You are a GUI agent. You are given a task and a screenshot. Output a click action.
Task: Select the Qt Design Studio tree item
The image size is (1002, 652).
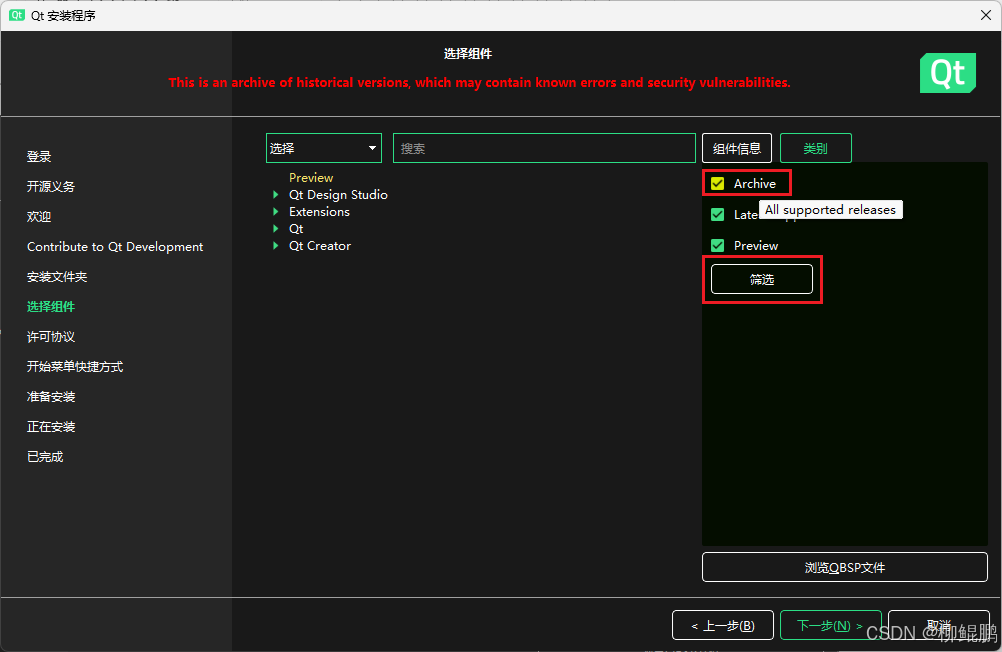pyautogui.click(x=338, y=194)
